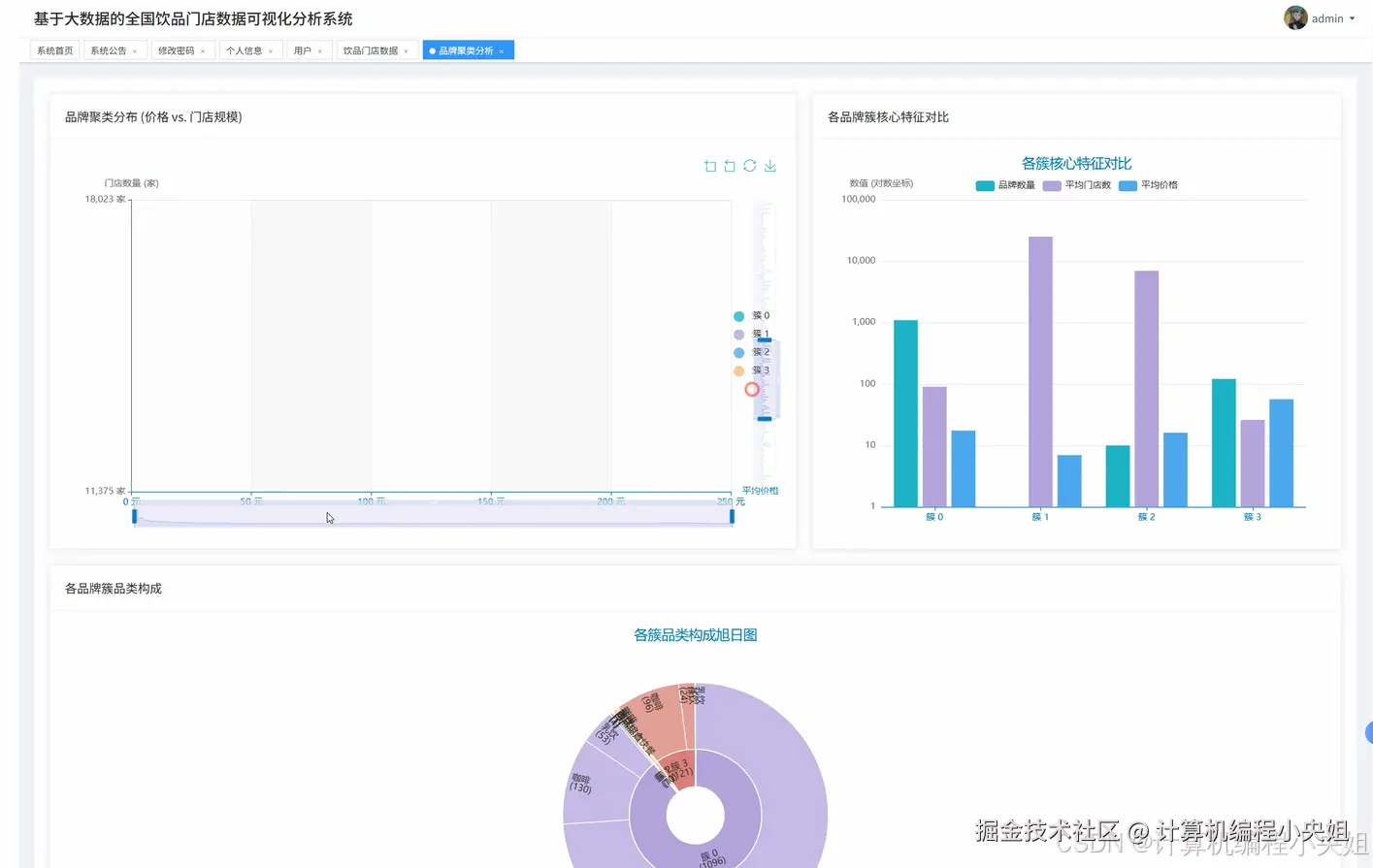Close the 系统公告 tab

click(135, 51)
